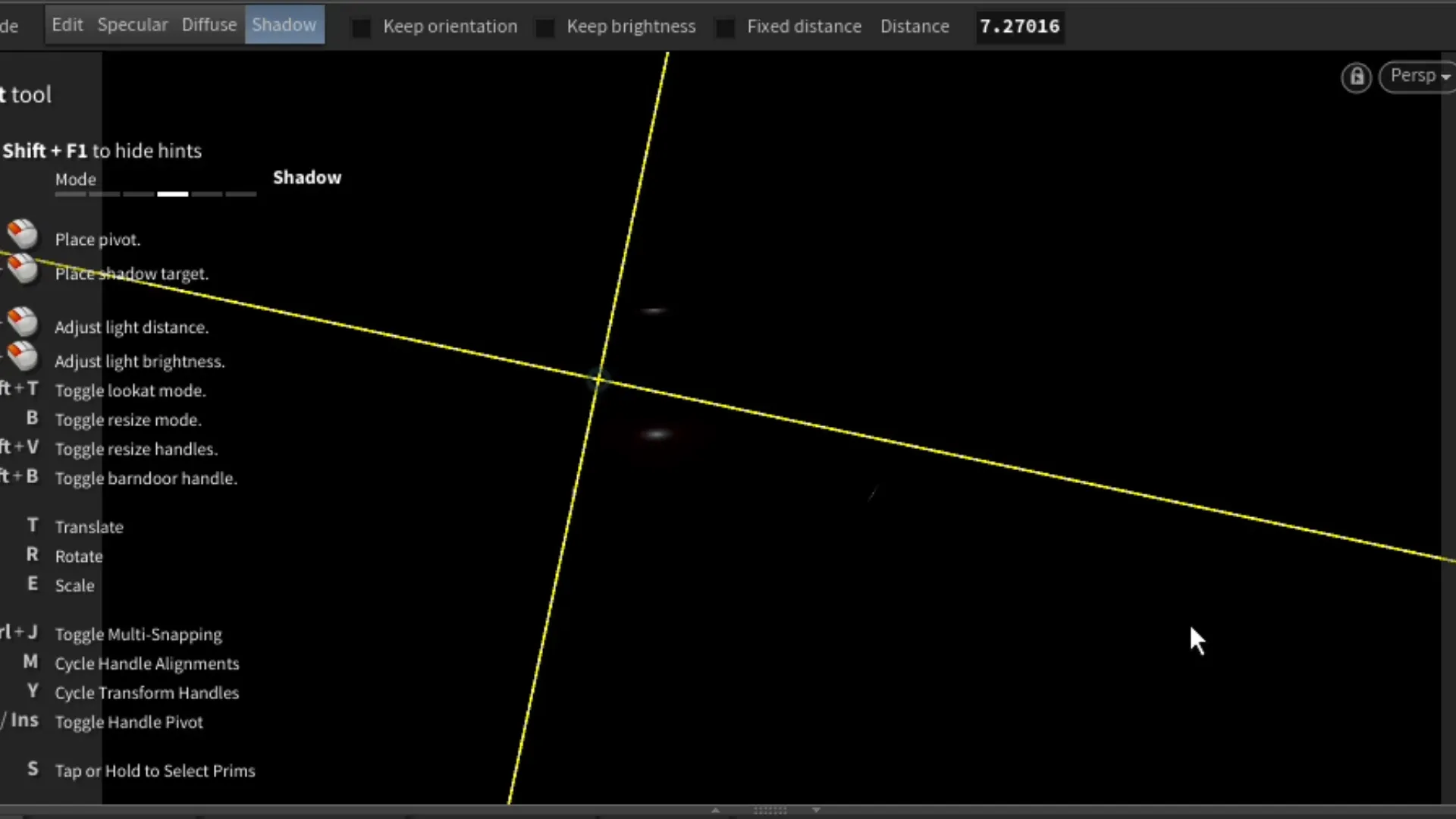Switch to the Diffuse mode tab

[209, 25]
